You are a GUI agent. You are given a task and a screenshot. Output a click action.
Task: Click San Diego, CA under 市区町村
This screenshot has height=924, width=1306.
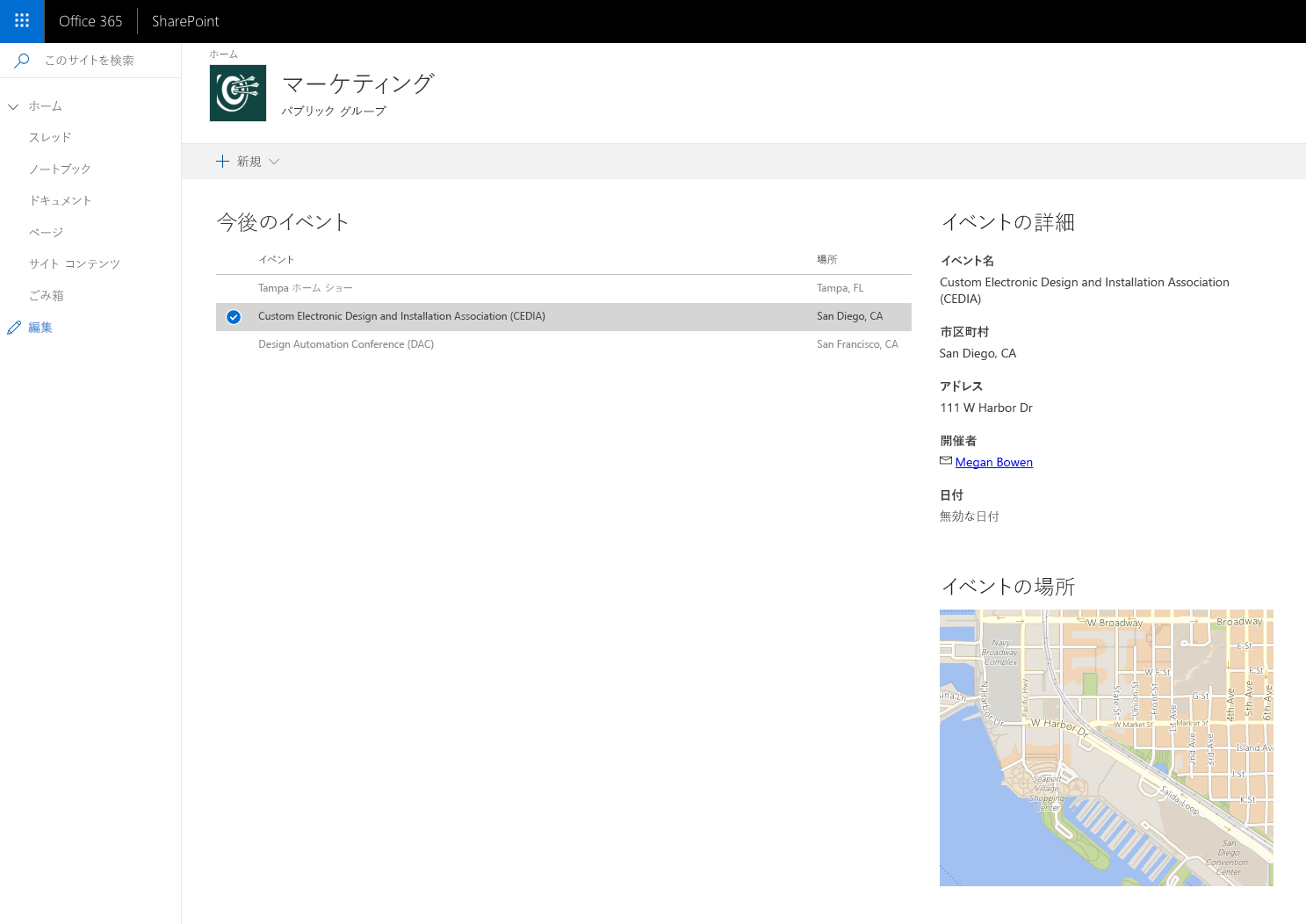[x=978, y=354]
